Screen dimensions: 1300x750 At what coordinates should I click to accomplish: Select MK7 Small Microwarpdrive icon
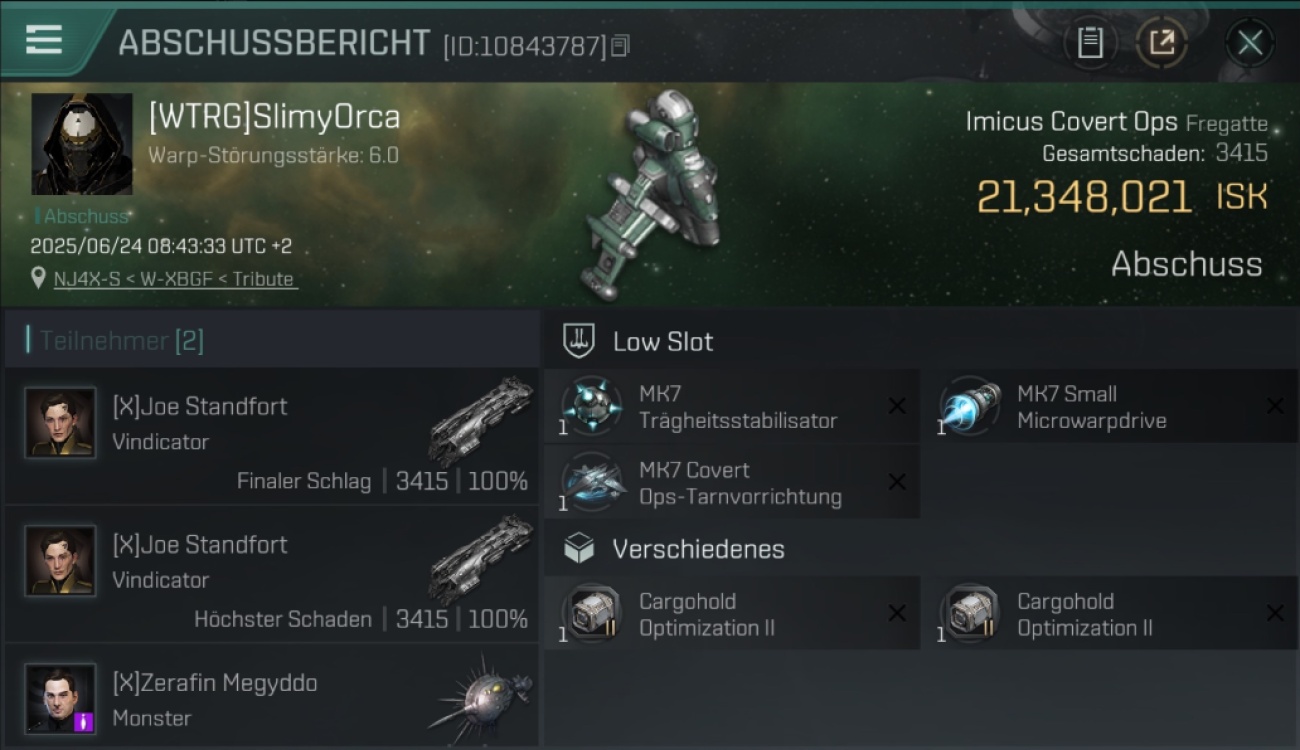[969, 407]
